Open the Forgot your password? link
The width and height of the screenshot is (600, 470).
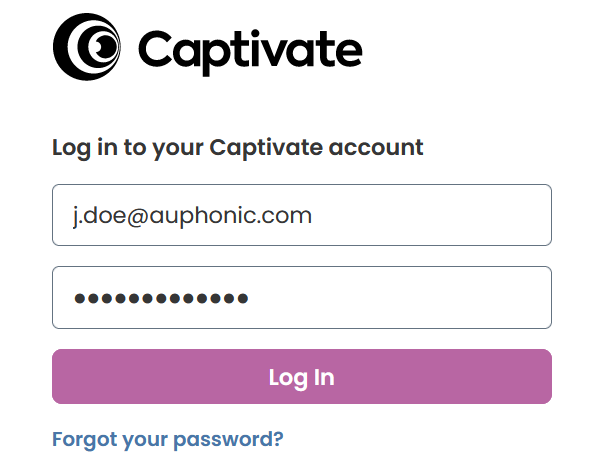click(168, 439)
